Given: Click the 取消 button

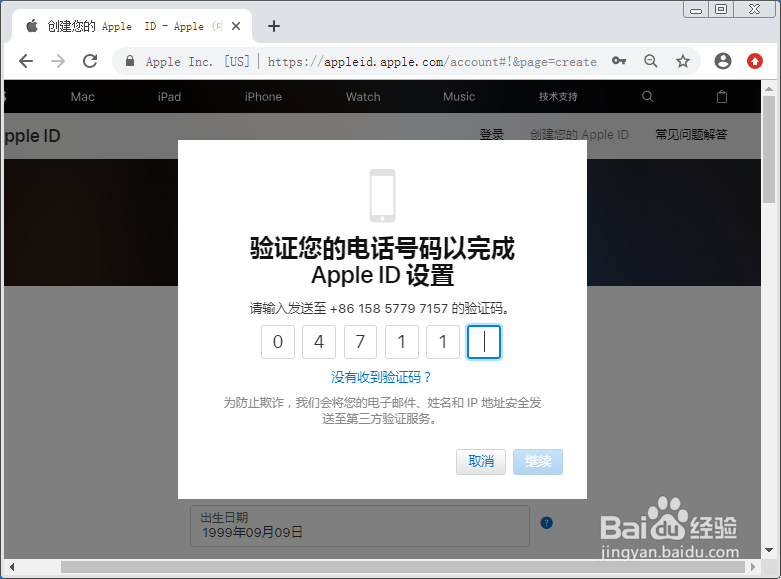Looking at the screenshot, I should pyautogui.click(x=481, y=461).
